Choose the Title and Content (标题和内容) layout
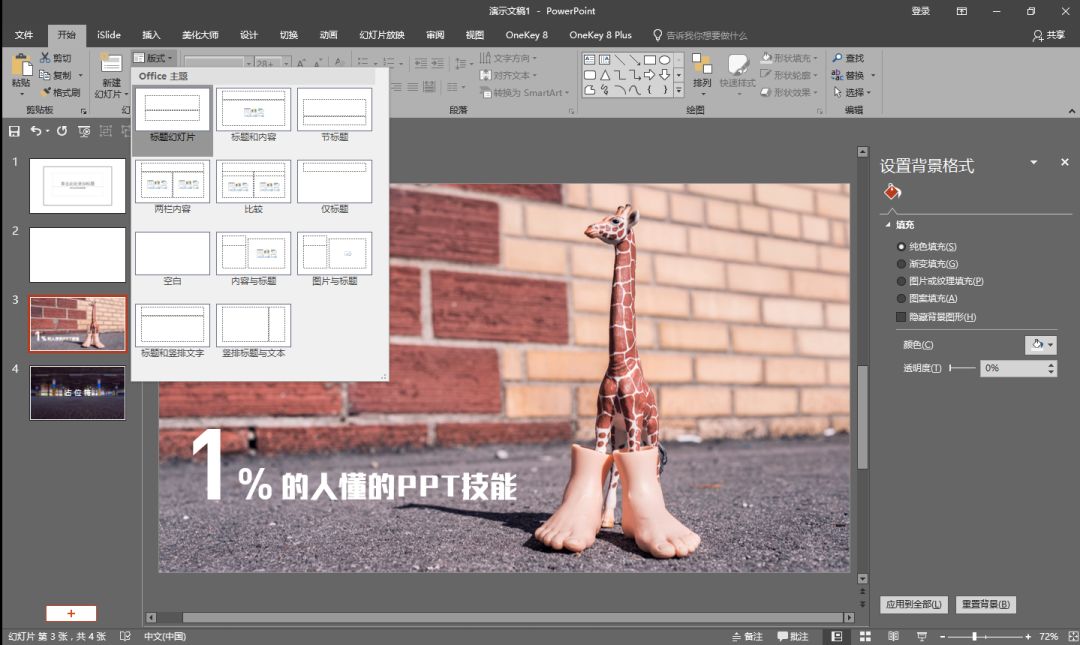The height and width of the screenshot is (645, 1080). click(x=253, y=114)
